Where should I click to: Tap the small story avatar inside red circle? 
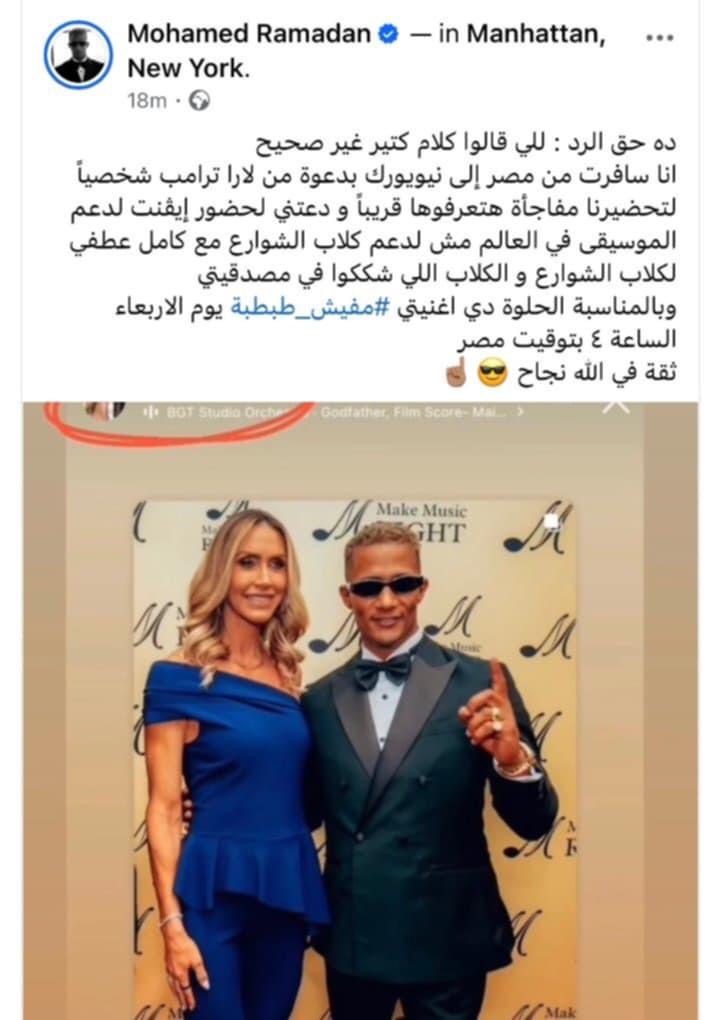pos(105,412)
